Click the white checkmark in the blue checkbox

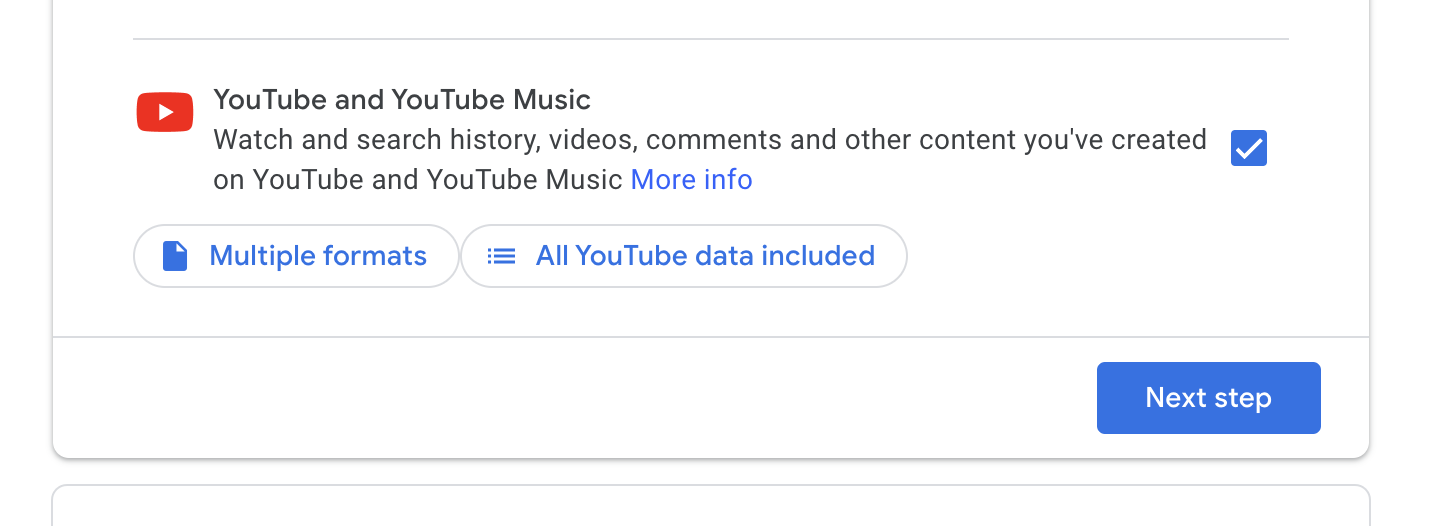(1249, 149)
